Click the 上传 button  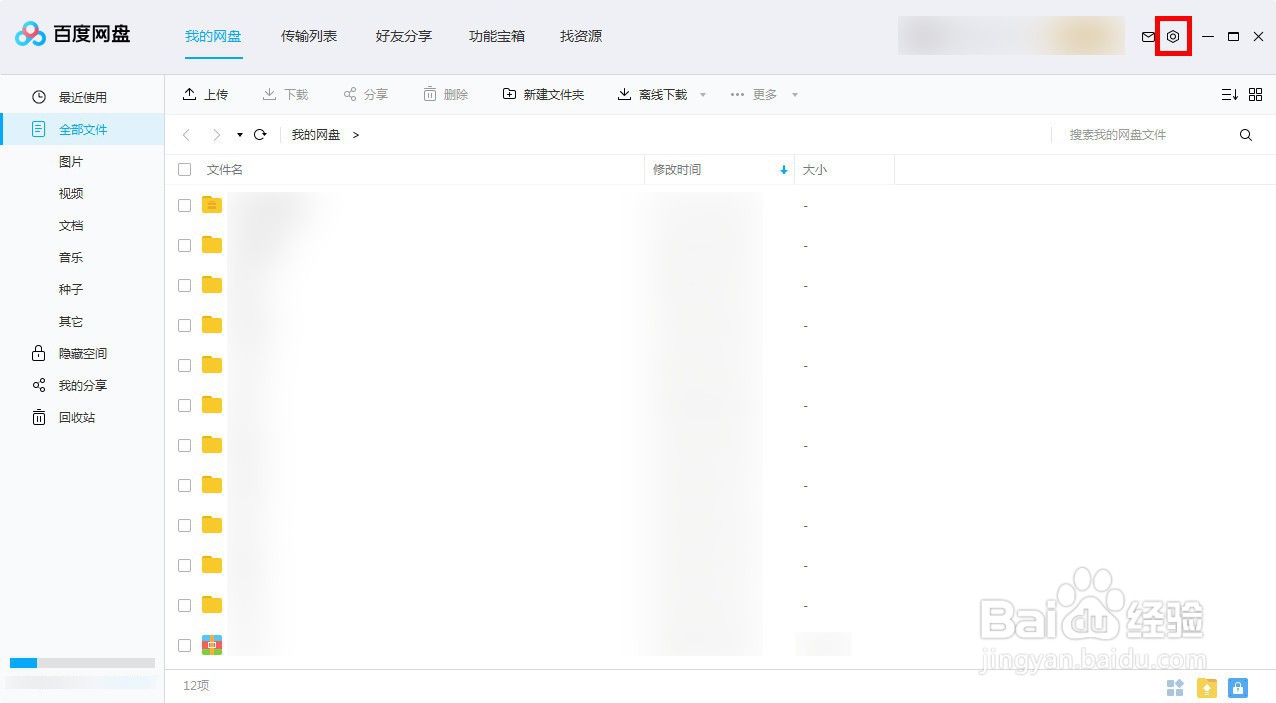point(205,94)
